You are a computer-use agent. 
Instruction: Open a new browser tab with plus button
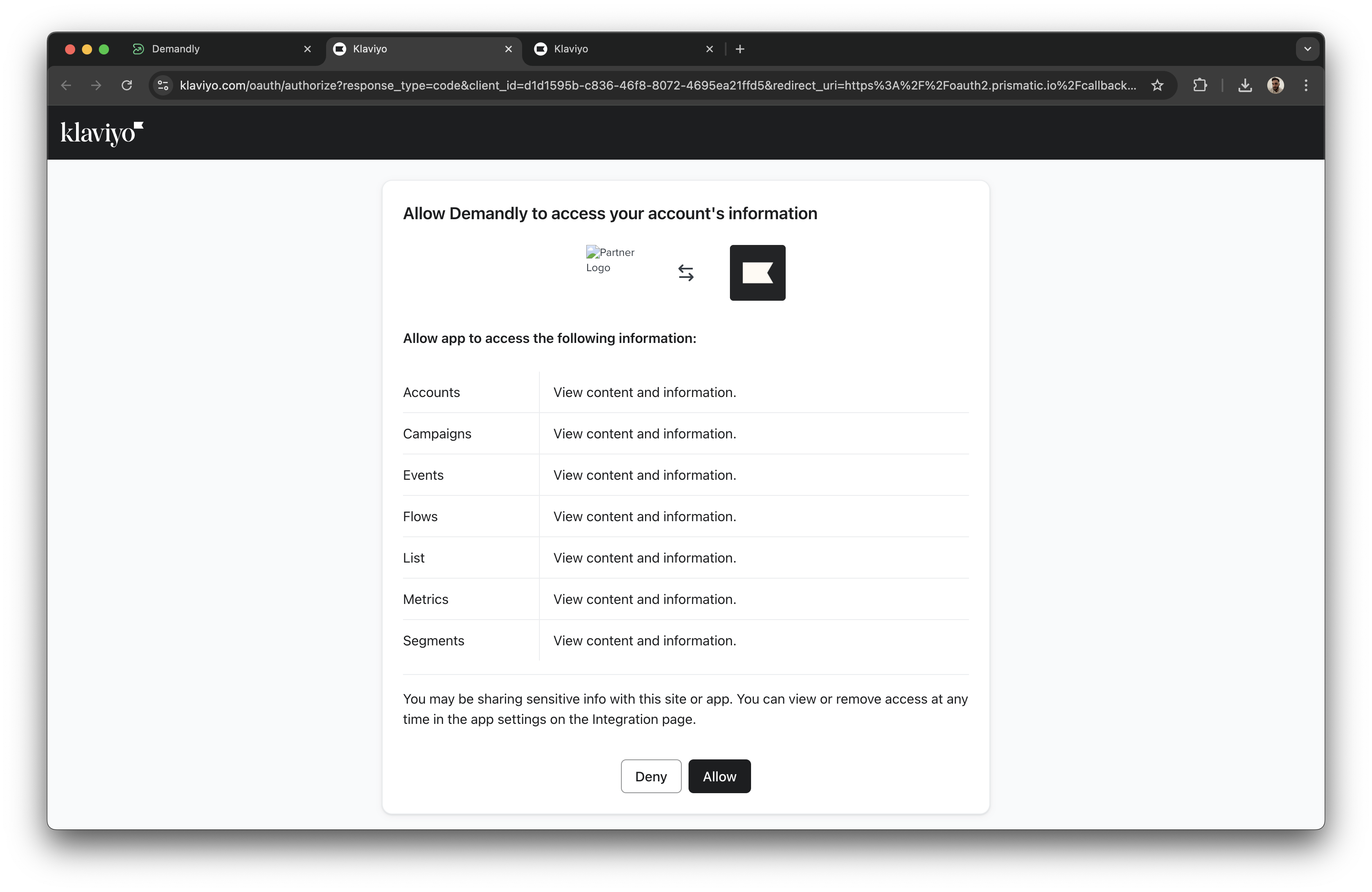[x=740, y=49]
